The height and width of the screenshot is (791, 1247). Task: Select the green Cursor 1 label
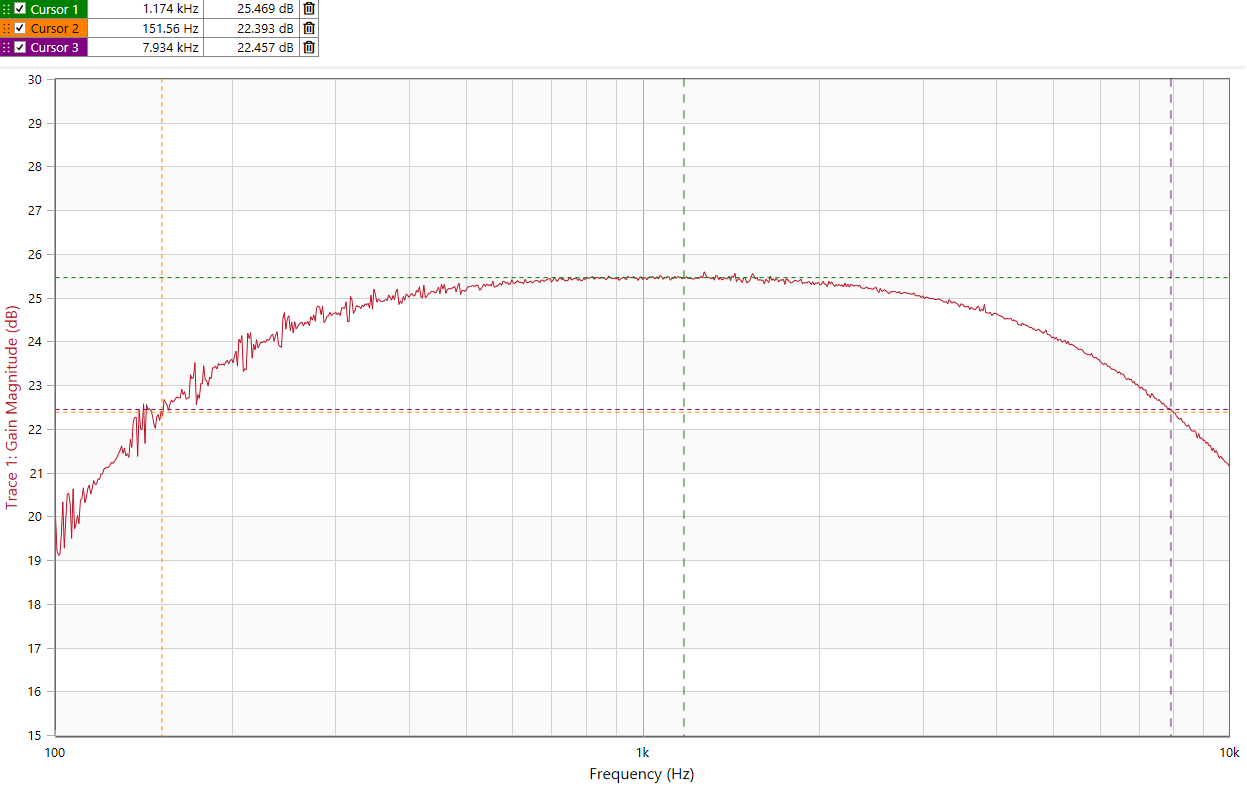54,9
